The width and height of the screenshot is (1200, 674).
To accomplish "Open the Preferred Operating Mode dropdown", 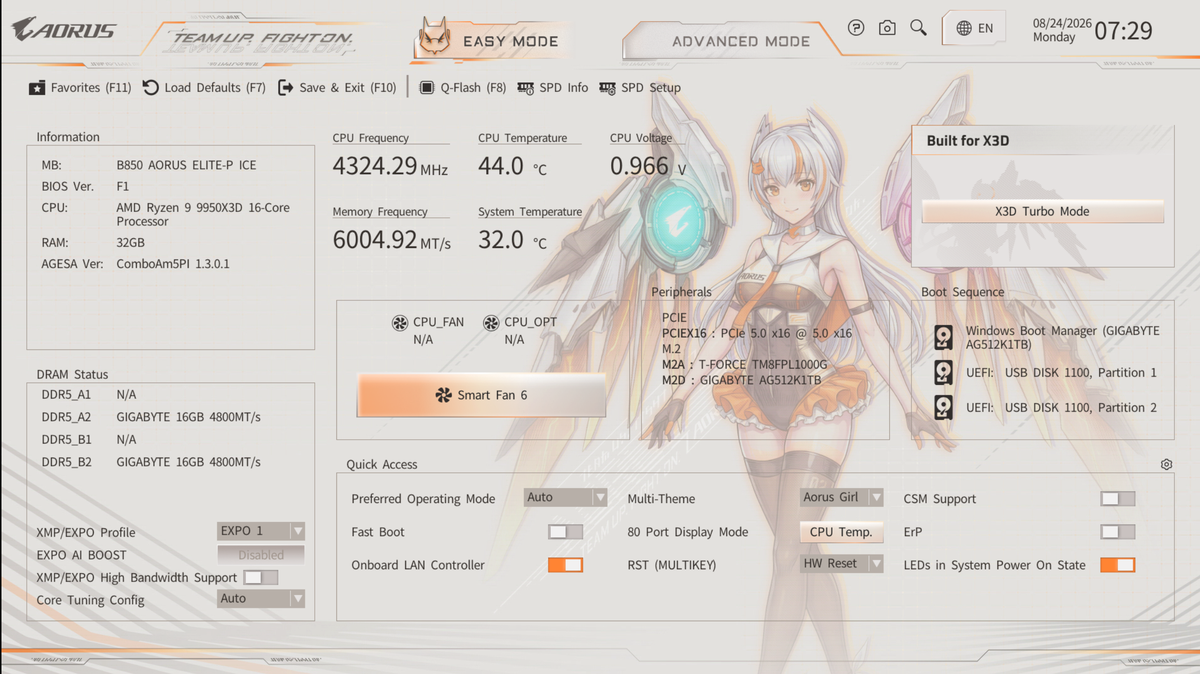I will click(566, 497).
